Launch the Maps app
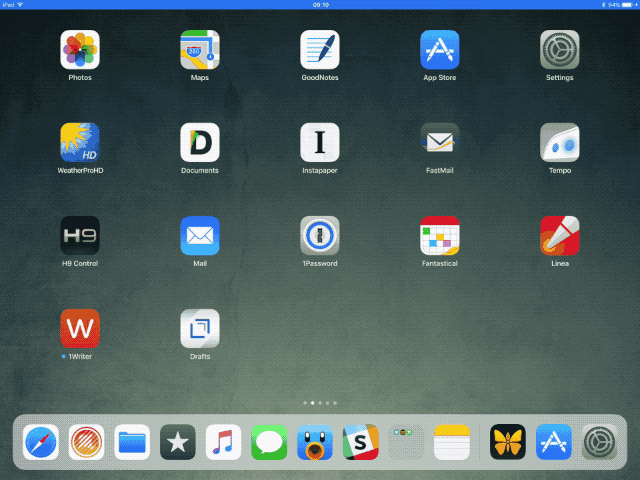The height and width of the screenshot is (480, 640). pos(200,50)
